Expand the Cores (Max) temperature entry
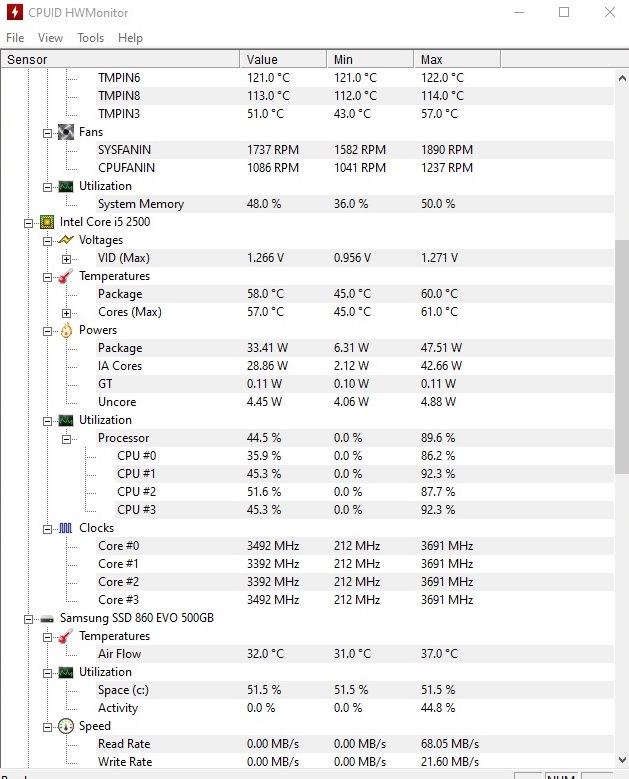Screen dimensions: 629x779 point(66,313)
